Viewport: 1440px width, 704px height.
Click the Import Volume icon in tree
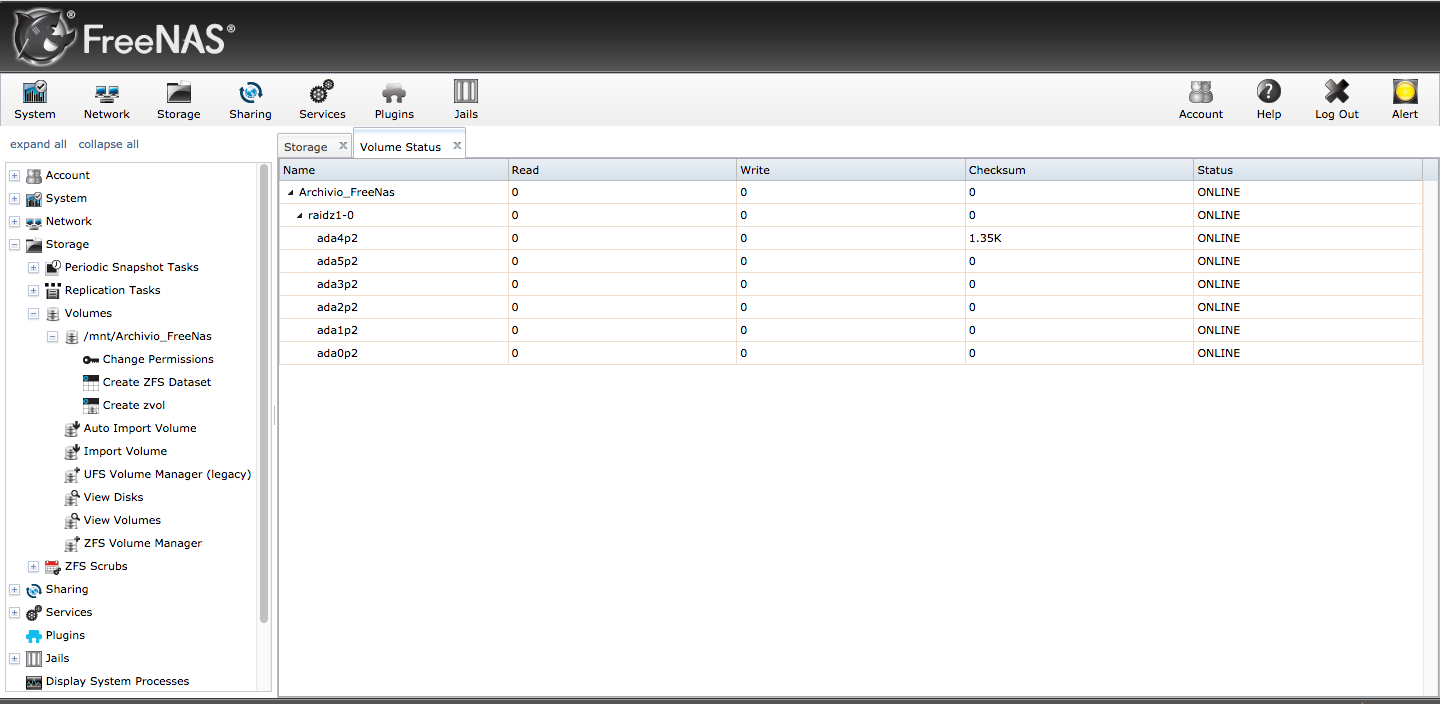72,451
